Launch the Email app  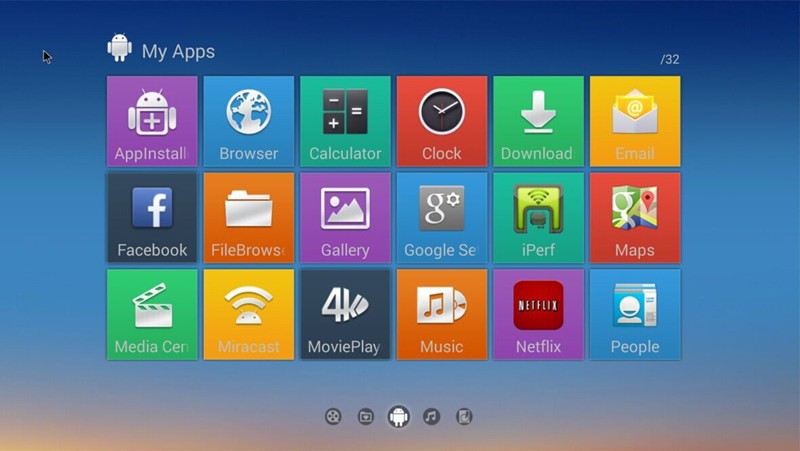634,121
